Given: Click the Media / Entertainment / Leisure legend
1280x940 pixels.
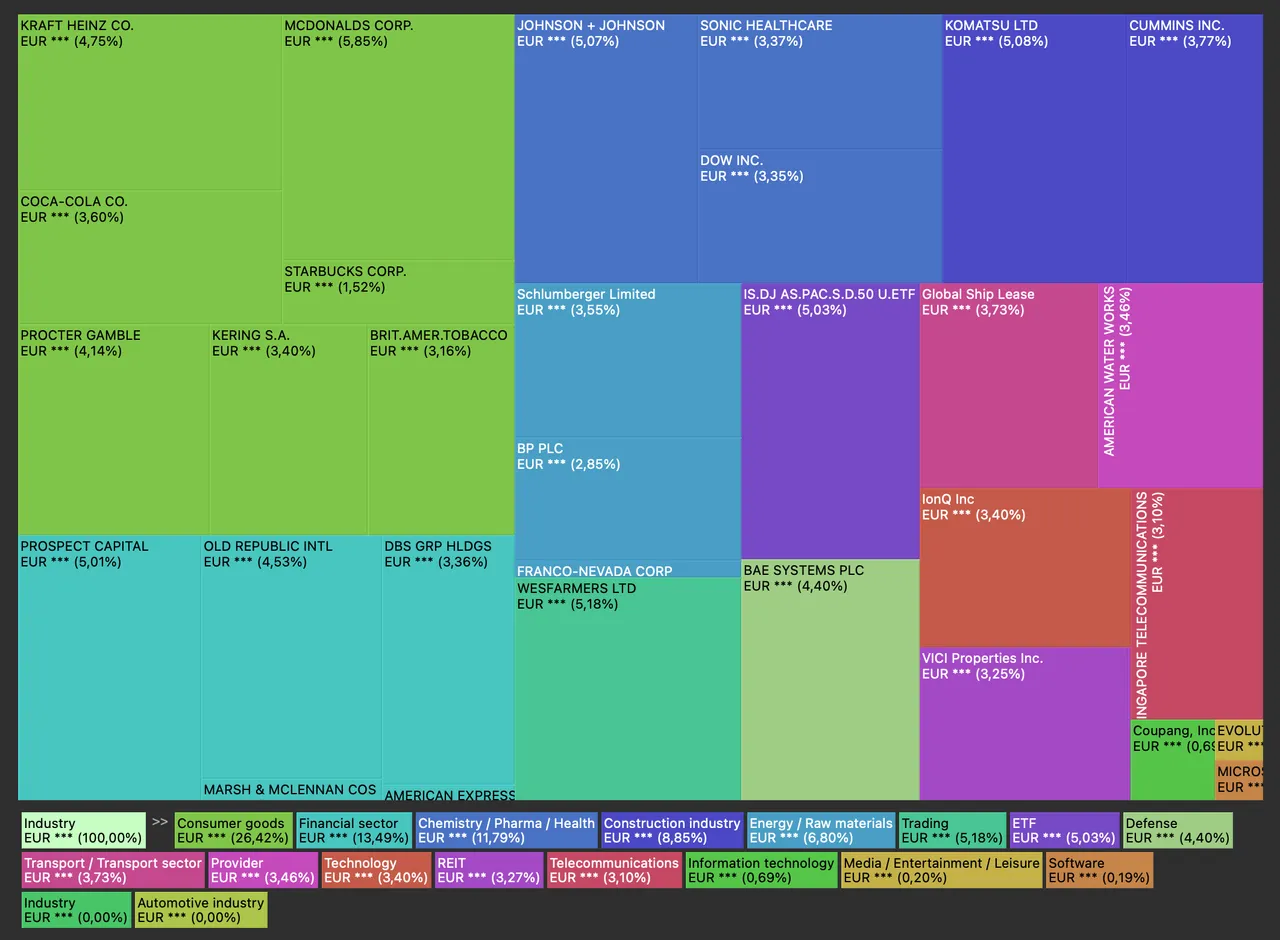Looking at the screenshot, I should [x=941, y=870].
